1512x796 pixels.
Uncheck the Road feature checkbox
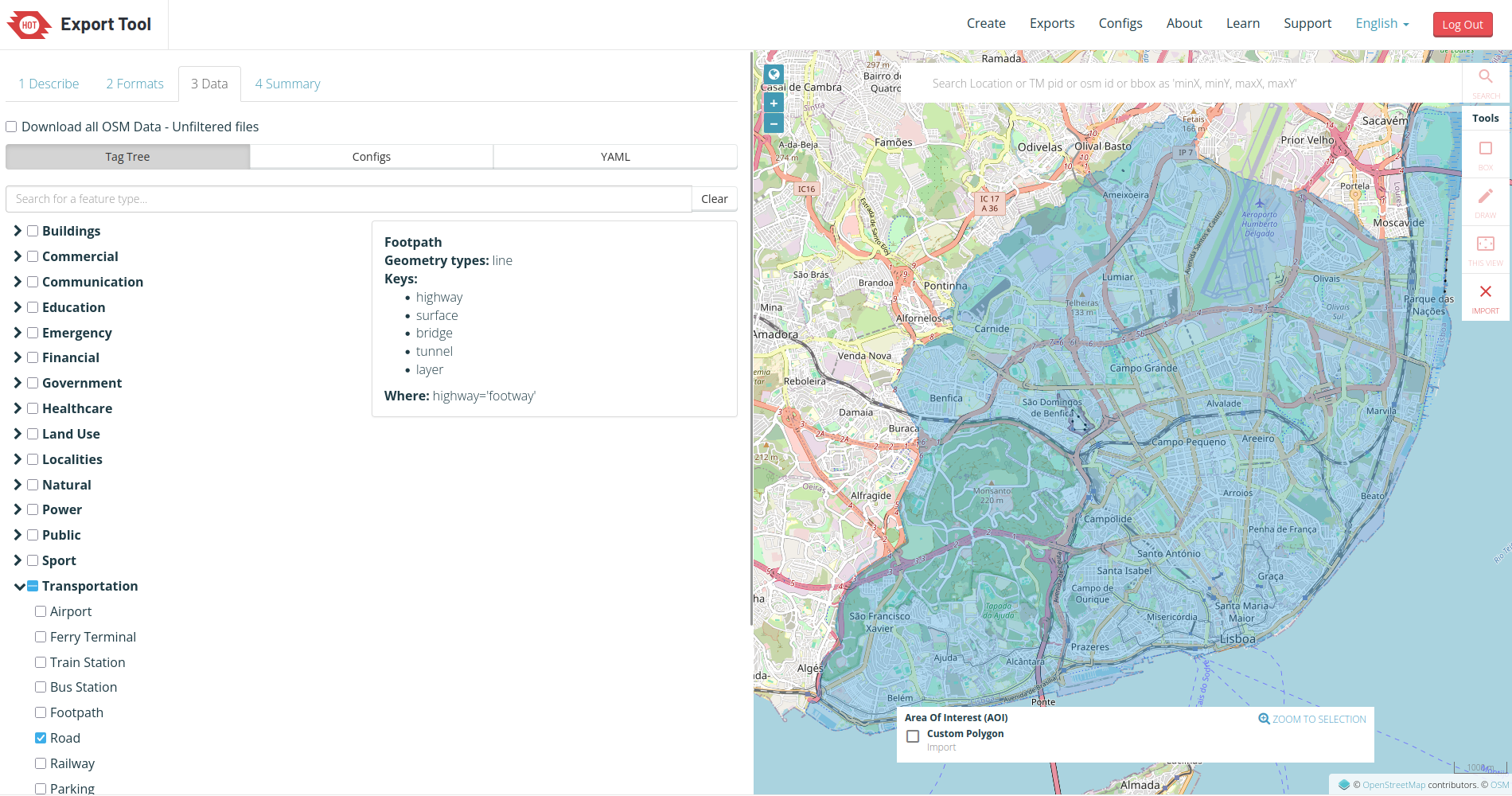(x=41, y=739)
